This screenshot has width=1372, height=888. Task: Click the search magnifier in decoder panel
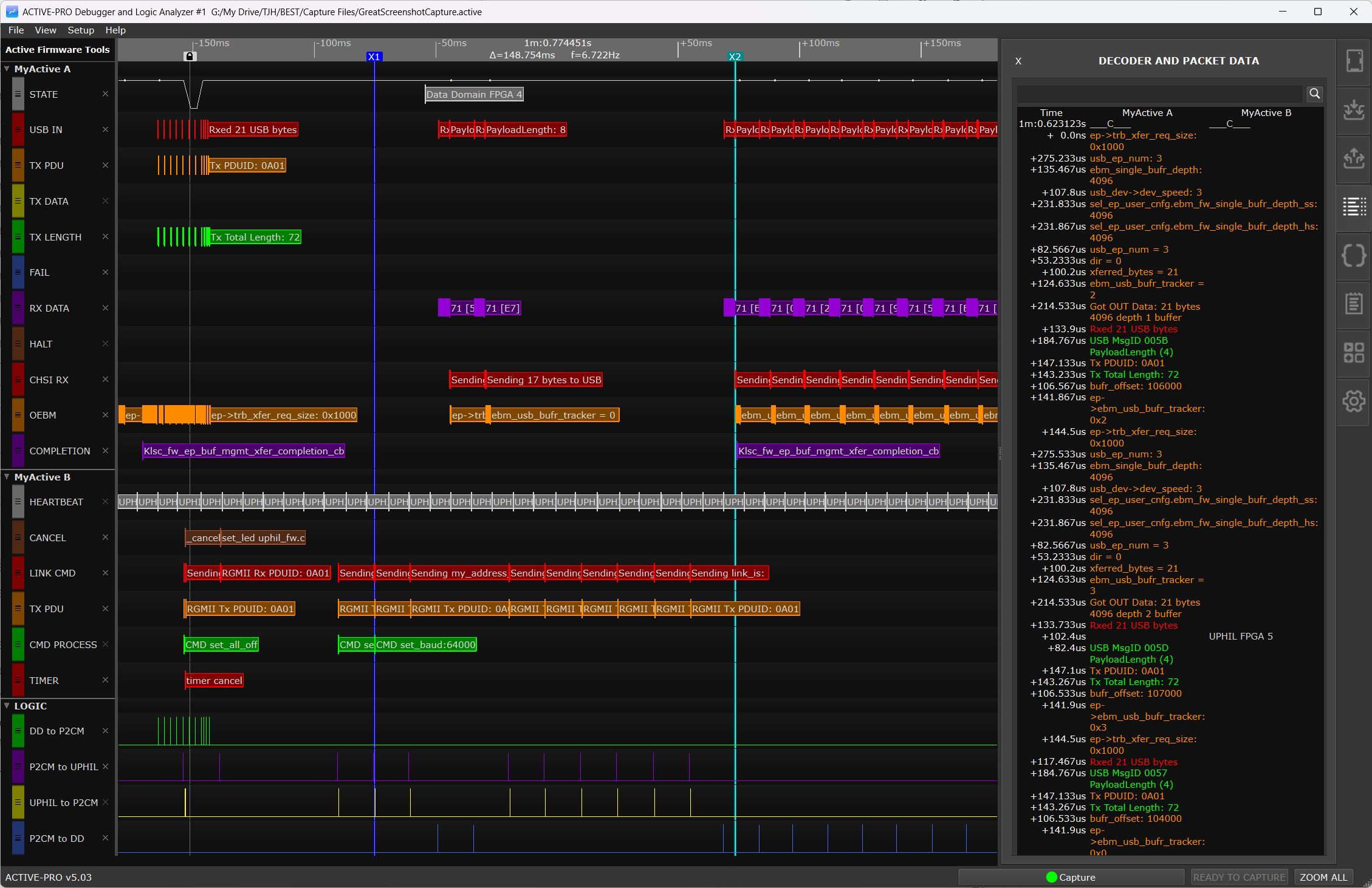click(1314, 94)
